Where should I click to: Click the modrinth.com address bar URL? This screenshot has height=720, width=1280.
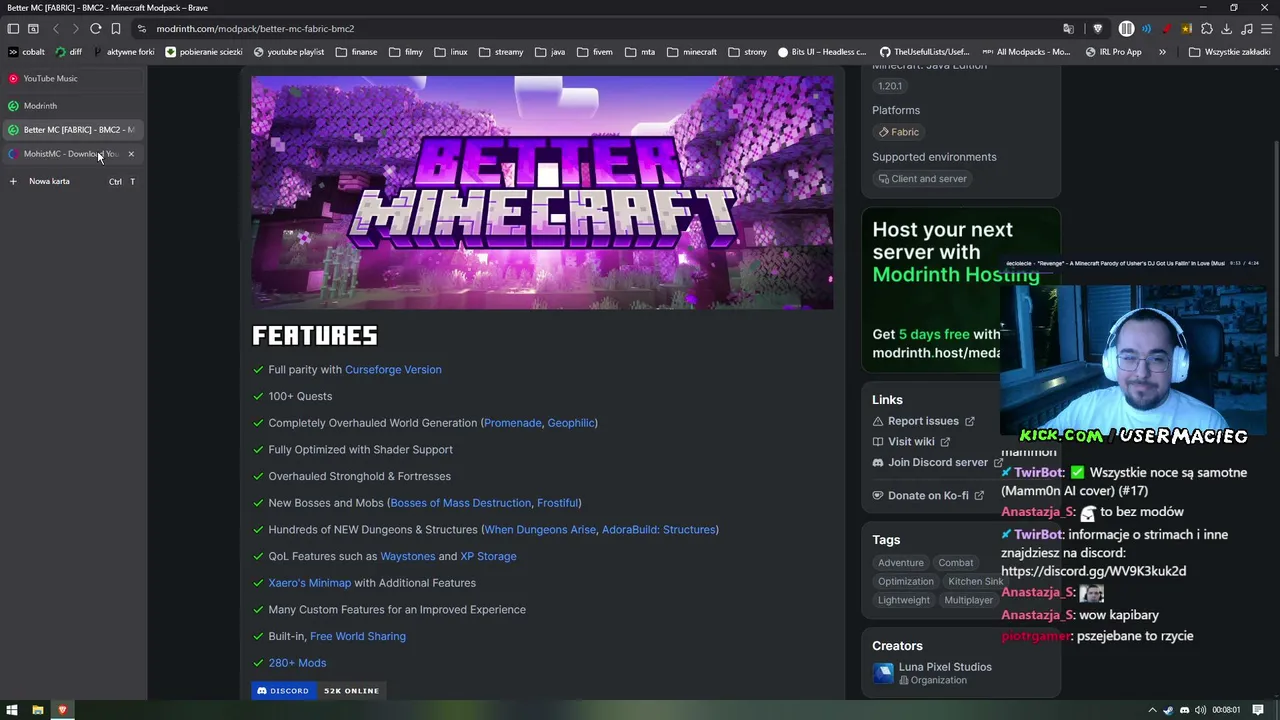[x=255, y=29]
